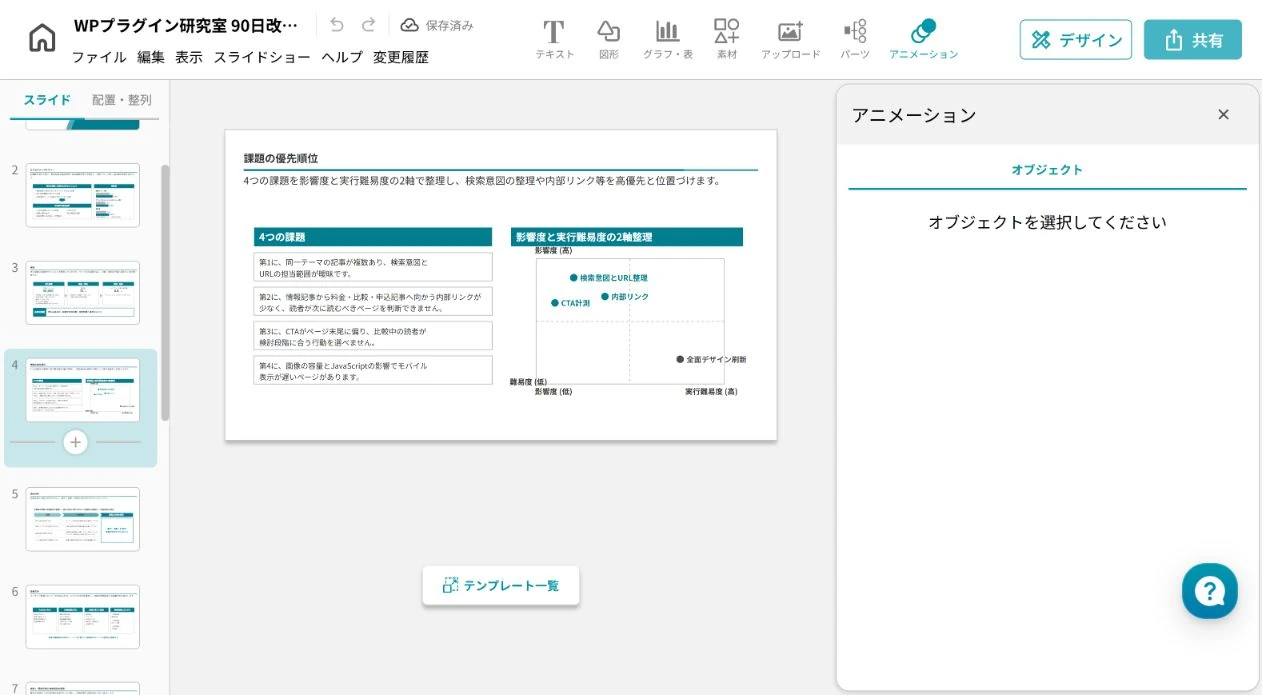This screenshot has width=1262, height=695.
Task: Click the undo arrow icon
Action: point(337,25)
